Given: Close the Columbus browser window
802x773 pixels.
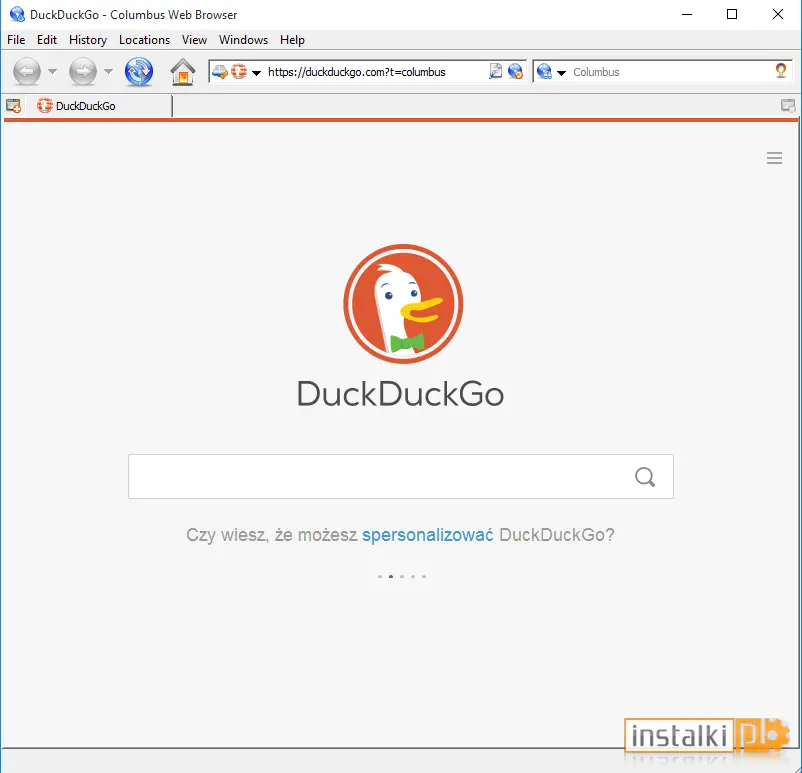Looking at the screenshot, I should tap(778, 14).
